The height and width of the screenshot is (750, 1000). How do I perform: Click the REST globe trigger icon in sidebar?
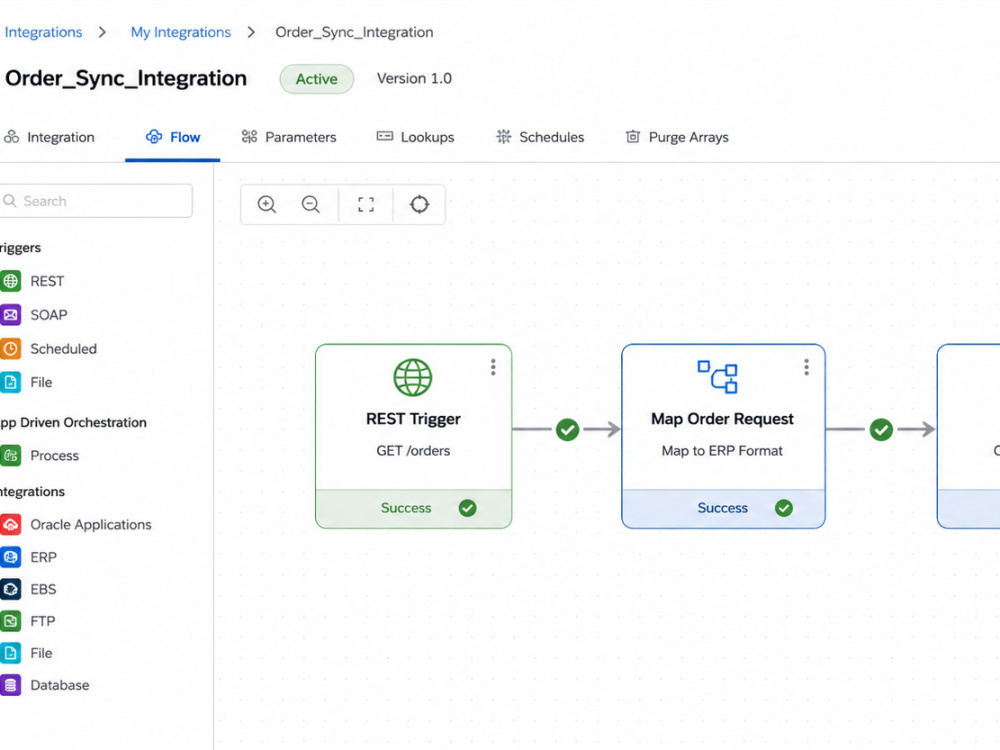pyautogui.click(x=10, y=281)
